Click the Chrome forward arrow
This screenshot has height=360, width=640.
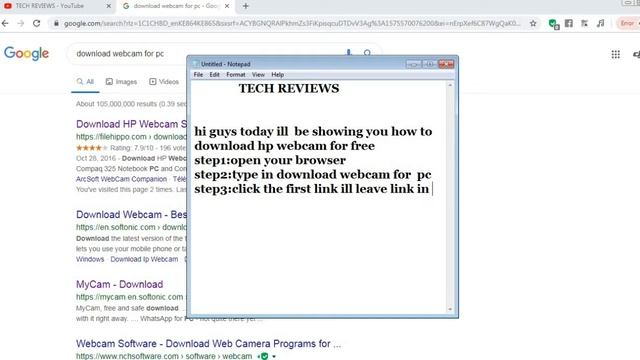pos(21,24)
